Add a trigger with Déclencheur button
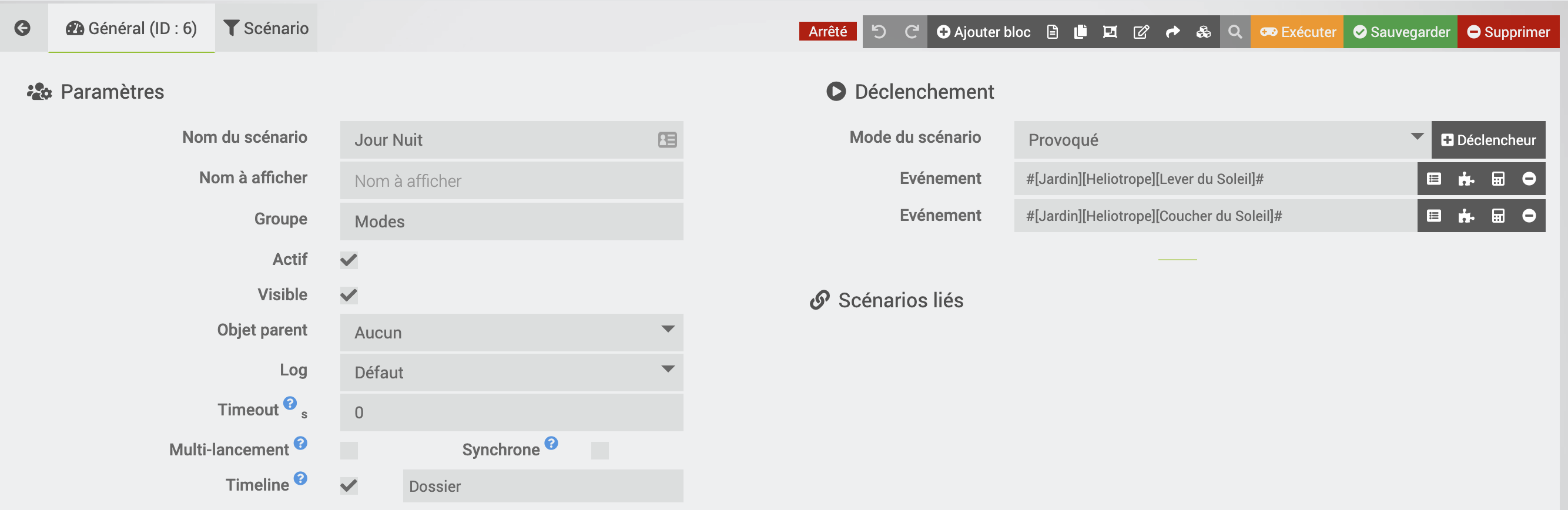1568x510 pixels. [1488, 140]
